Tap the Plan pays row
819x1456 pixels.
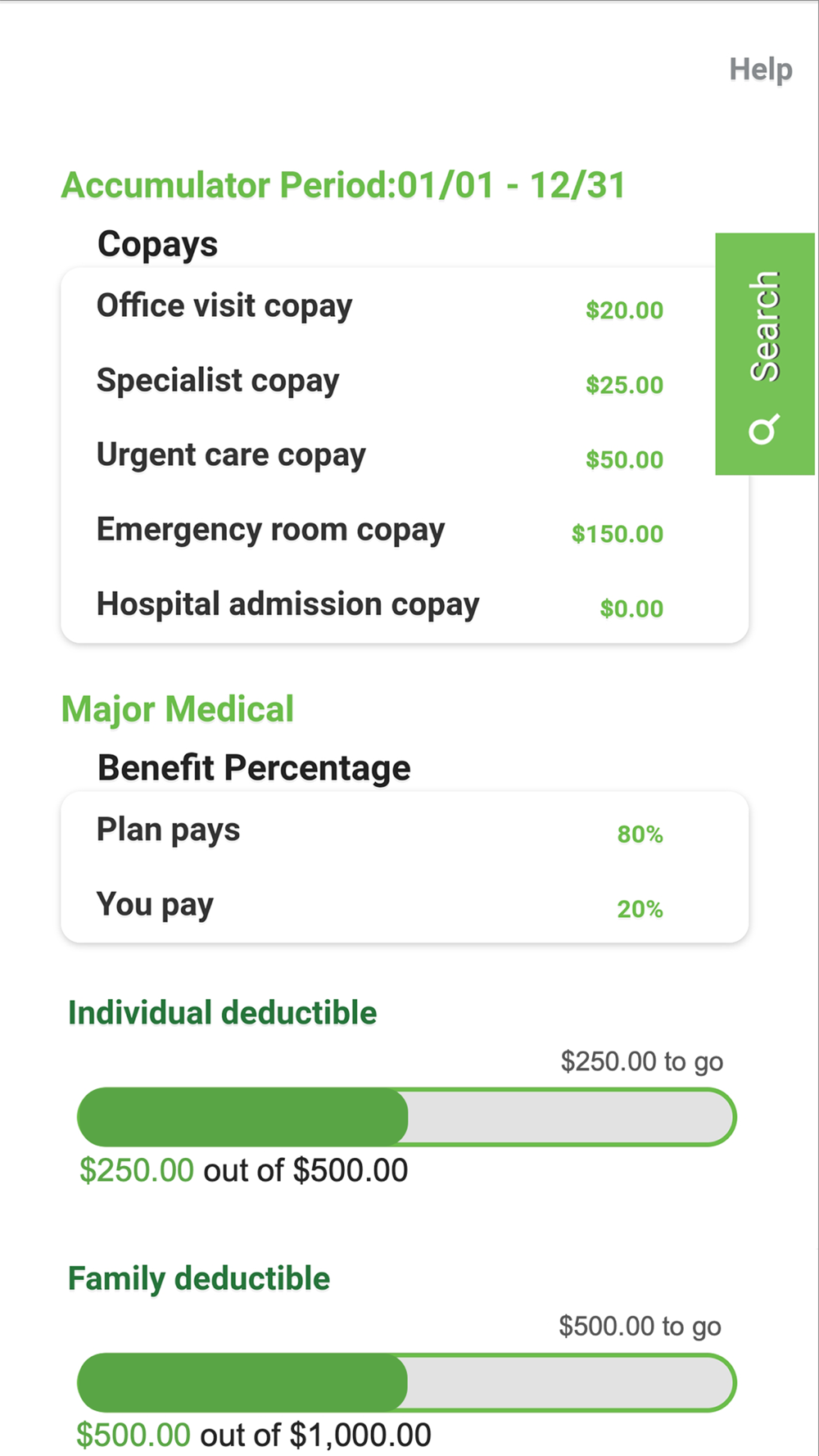405,830
